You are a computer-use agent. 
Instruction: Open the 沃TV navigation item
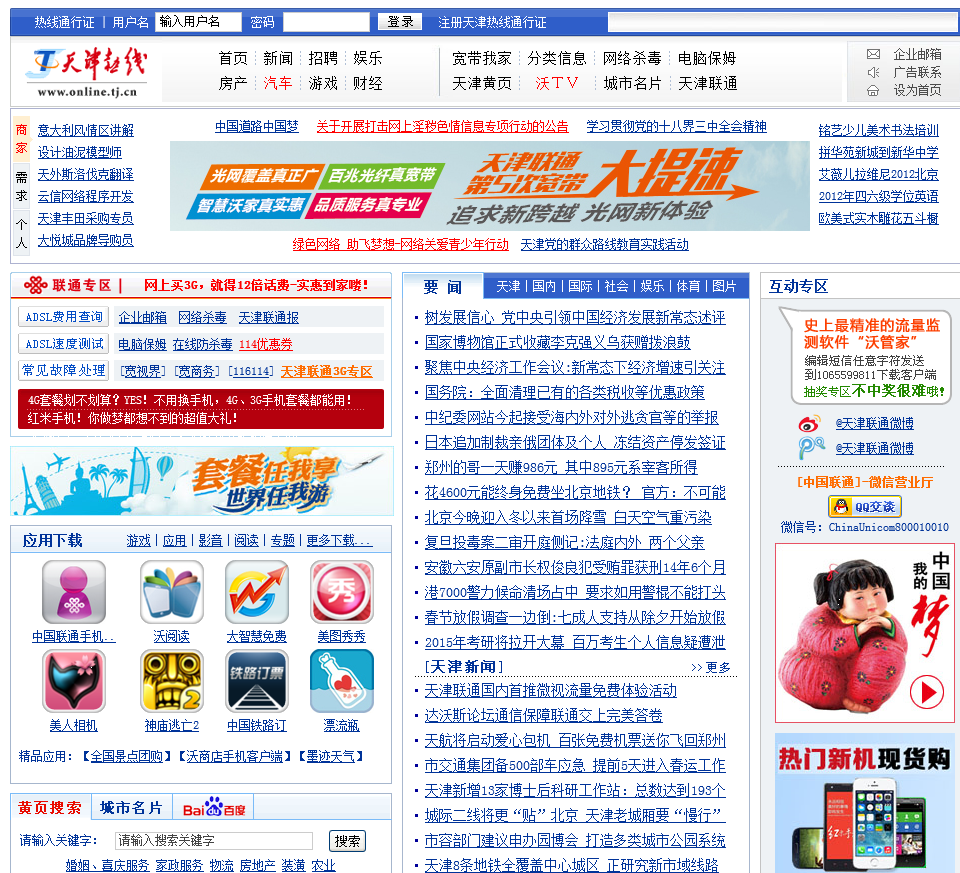click(x=557, y=83)
